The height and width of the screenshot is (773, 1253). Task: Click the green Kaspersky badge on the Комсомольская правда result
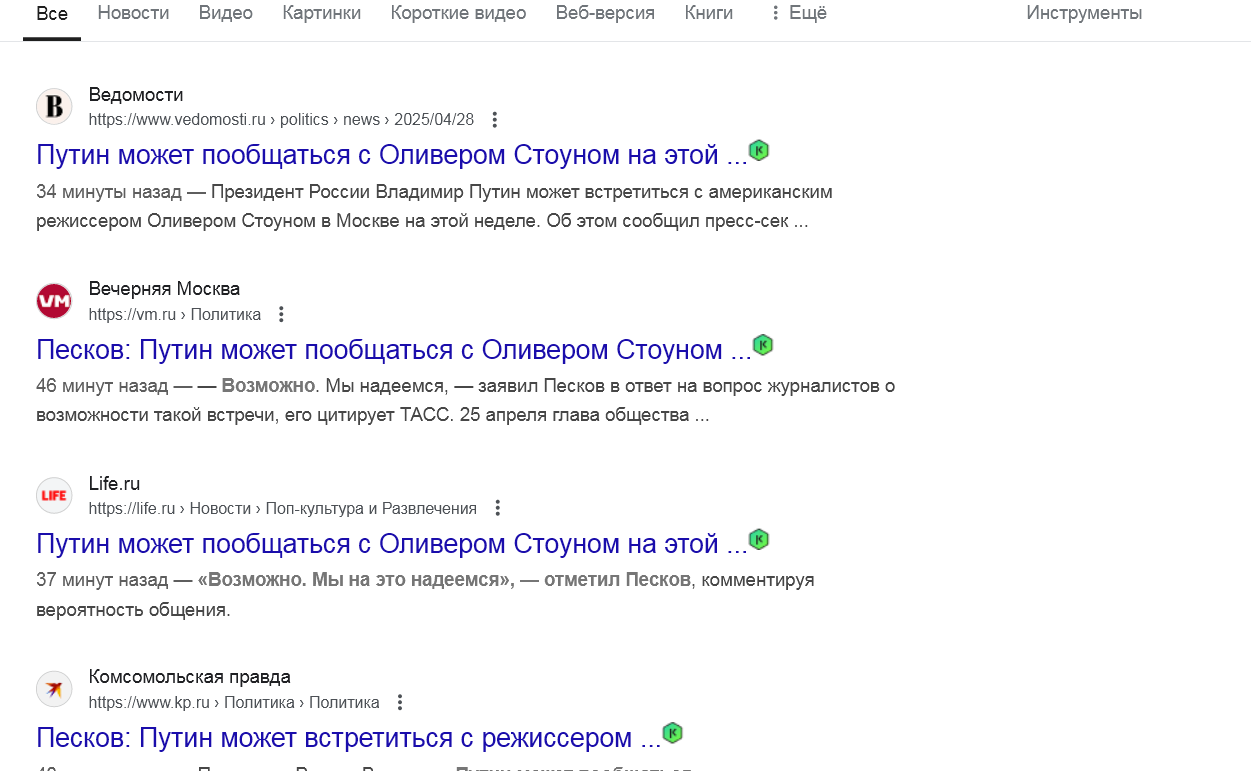(x=673, y=733)
